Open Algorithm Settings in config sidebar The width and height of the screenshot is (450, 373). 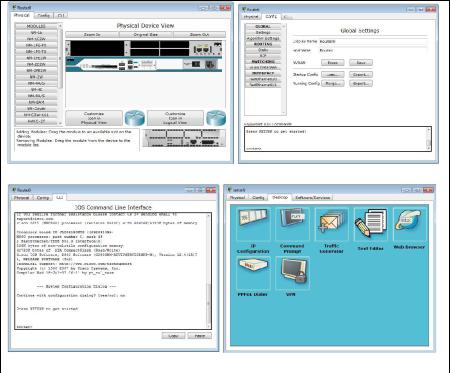pos(263,38)
